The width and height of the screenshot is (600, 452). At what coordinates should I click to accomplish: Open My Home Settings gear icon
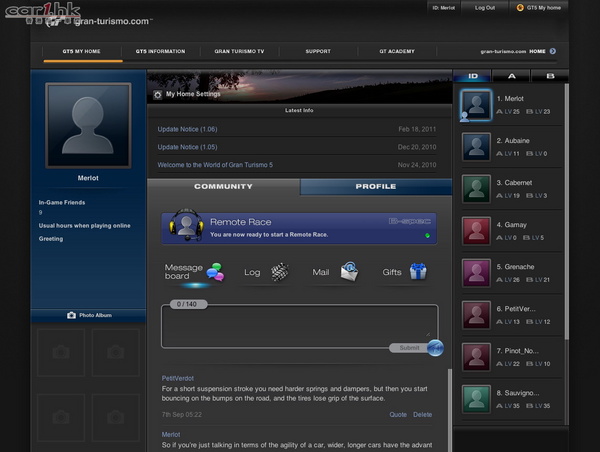(158, 95)
